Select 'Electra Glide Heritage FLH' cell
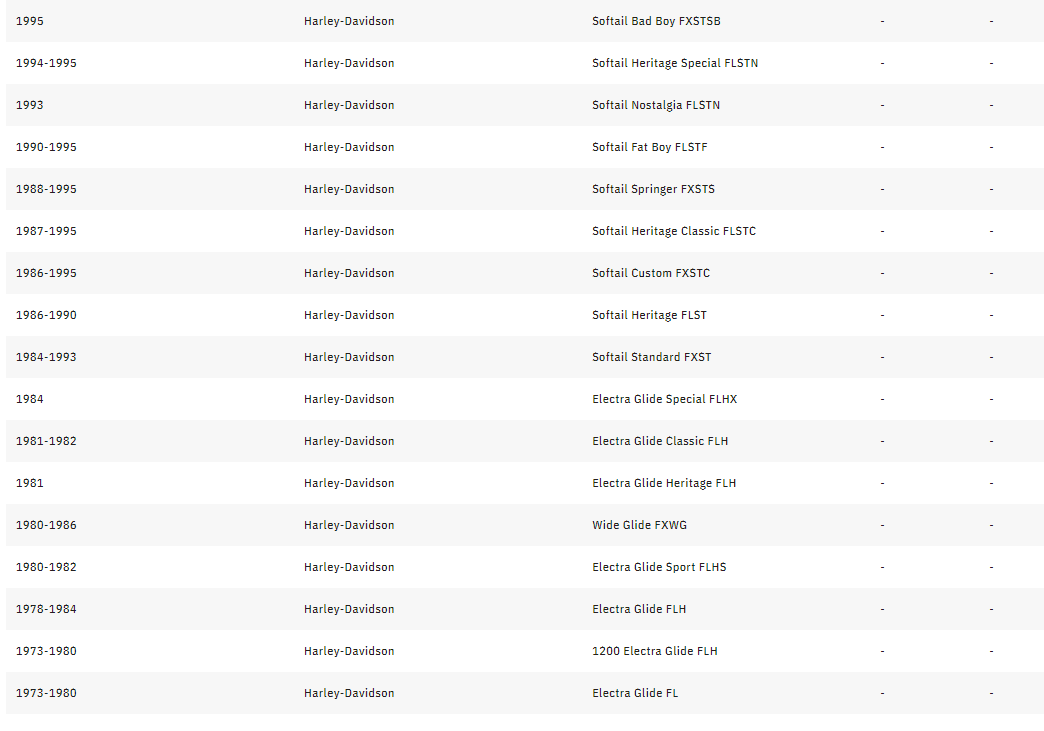1044x731 pixels. 664,483
